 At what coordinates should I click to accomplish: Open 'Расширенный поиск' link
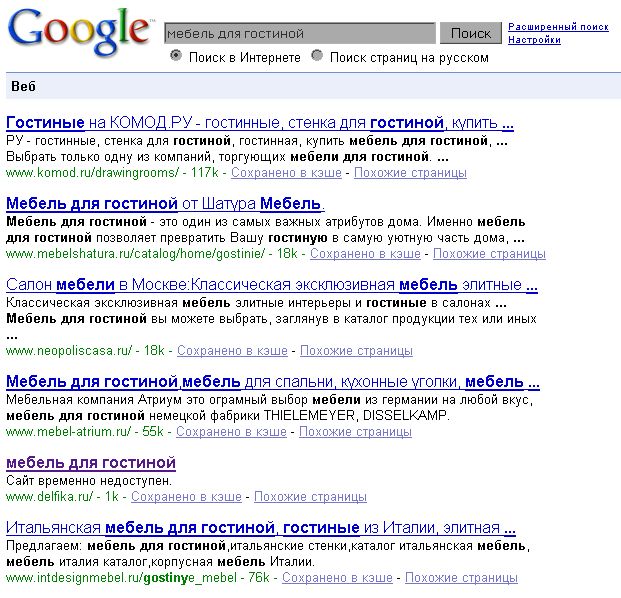click(558, 27)
